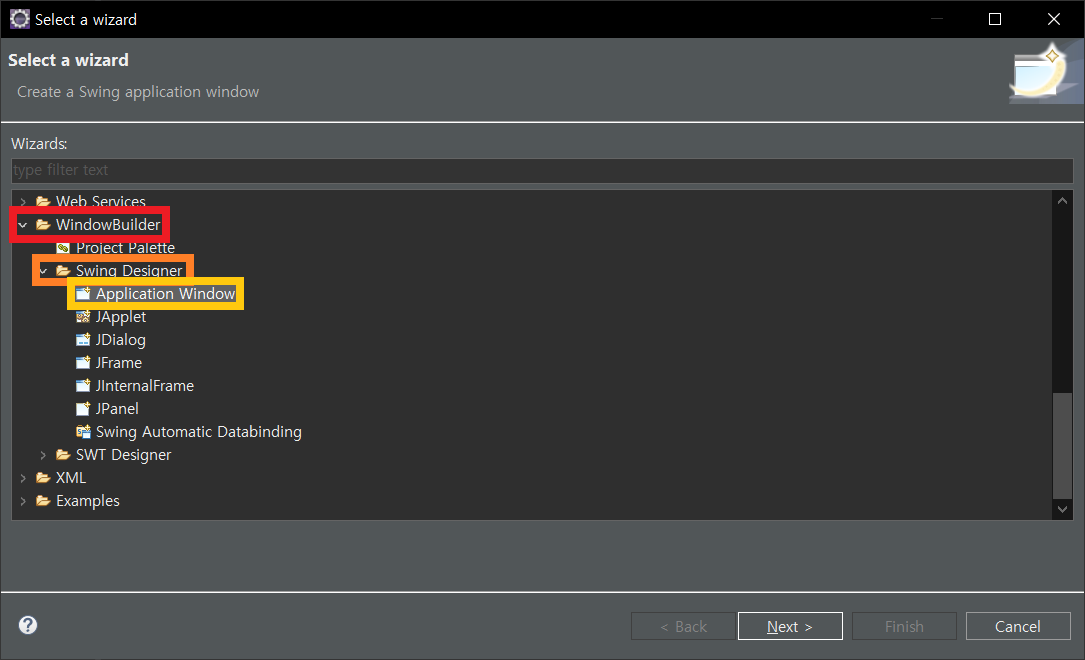Collapse the Swing Designer folder

click(43, 271)
